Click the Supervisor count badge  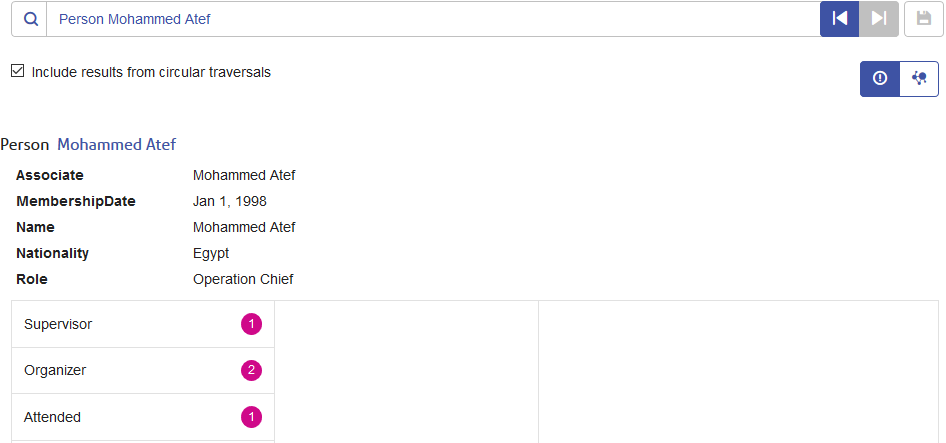tap(252, 324)
